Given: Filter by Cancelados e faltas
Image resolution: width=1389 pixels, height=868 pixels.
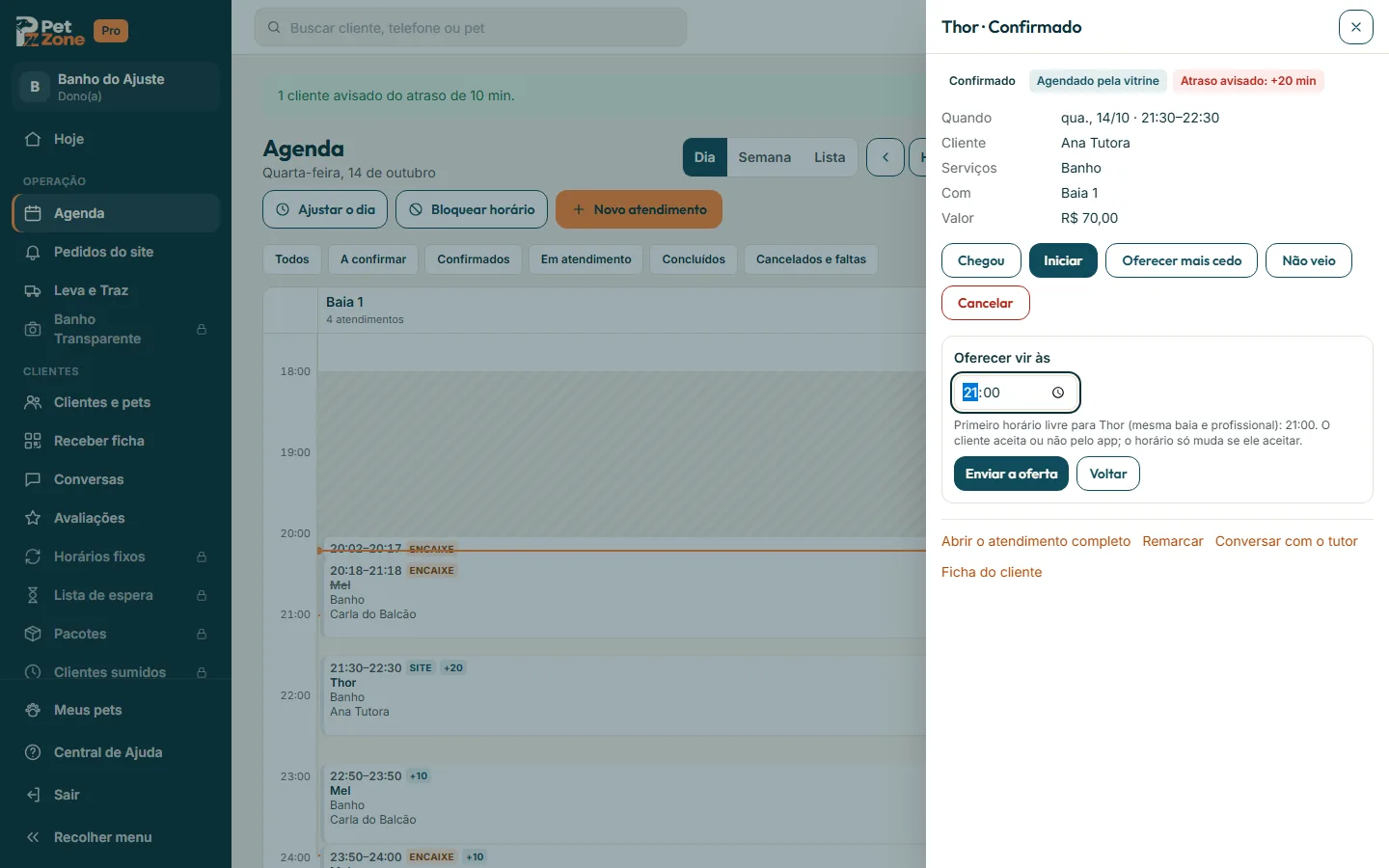Looking at the screenshot, I should 811,259.
